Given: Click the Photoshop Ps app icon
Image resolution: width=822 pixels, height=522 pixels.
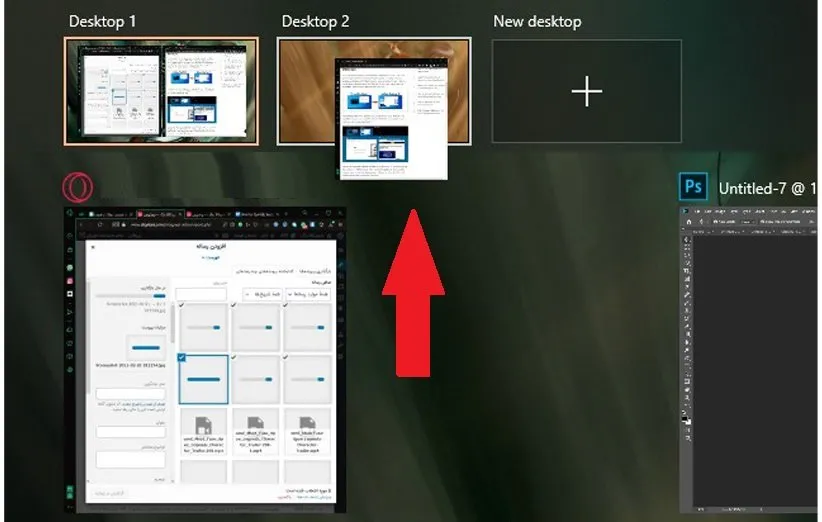Looking at the screenshot, I should pos(693,187).
